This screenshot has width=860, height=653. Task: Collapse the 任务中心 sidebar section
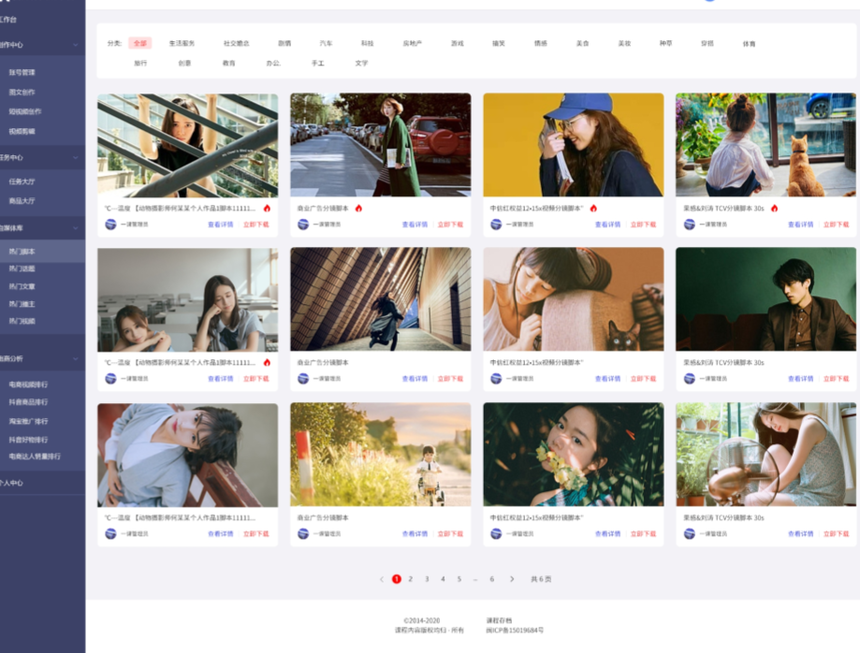click(x=75, y=158)
